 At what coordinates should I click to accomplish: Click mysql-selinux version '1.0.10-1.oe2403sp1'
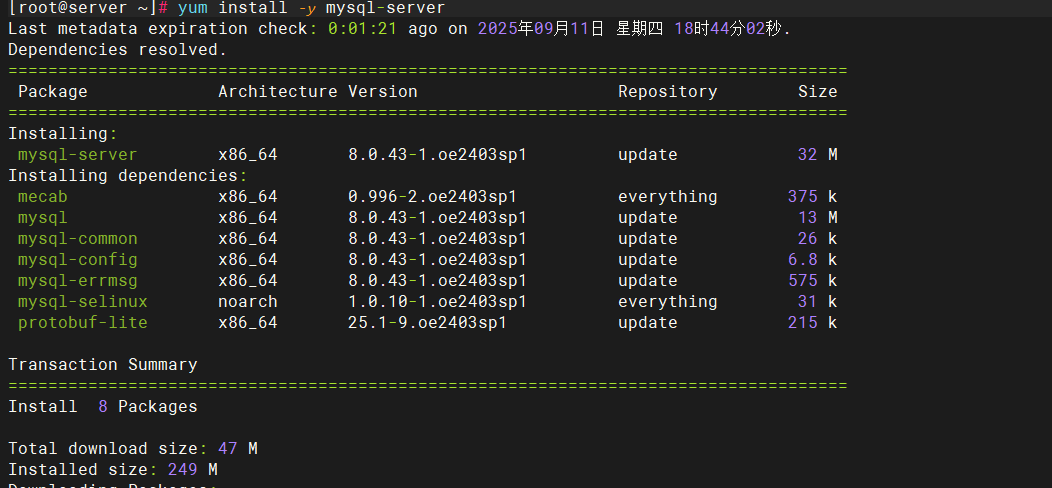coord(437,302)
